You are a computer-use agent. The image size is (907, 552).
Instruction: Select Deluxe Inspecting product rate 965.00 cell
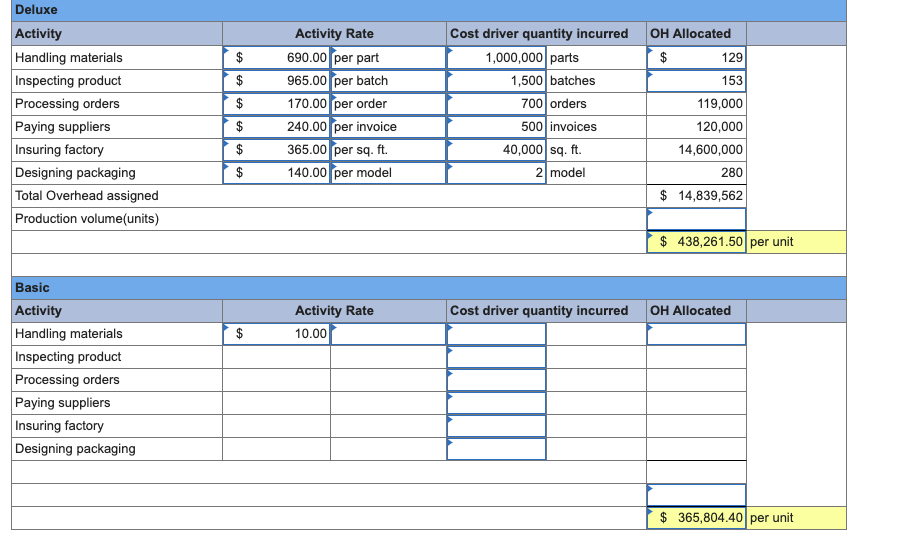tap(276, 81)
